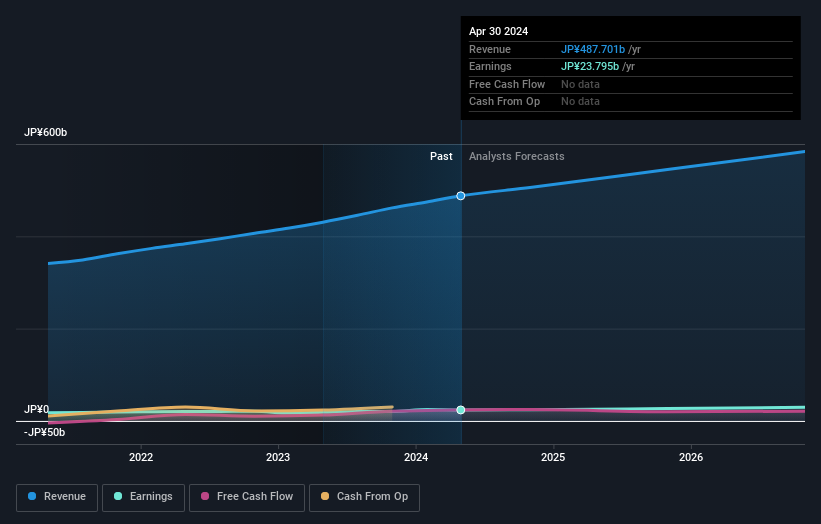Click the 2024 x-axis label

416,457
